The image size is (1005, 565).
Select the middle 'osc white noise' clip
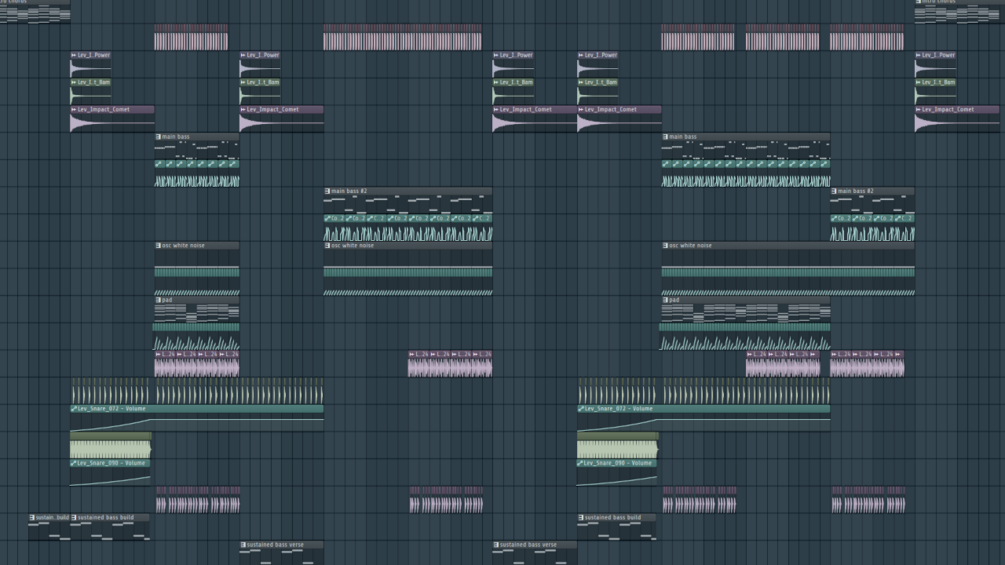click(x=408, y=255)
